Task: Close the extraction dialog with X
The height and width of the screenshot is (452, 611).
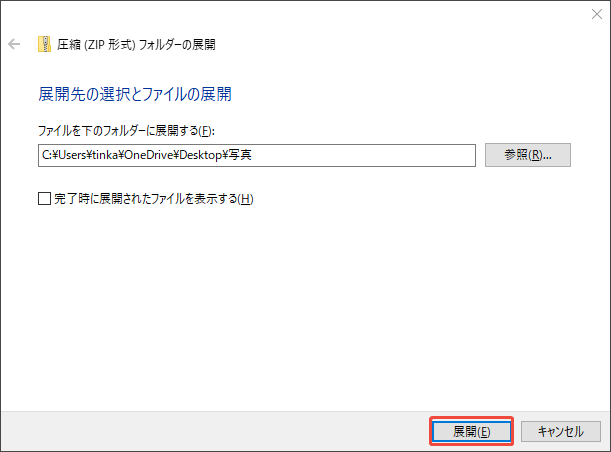Action: pyautogui.click(x=597, y=14)
